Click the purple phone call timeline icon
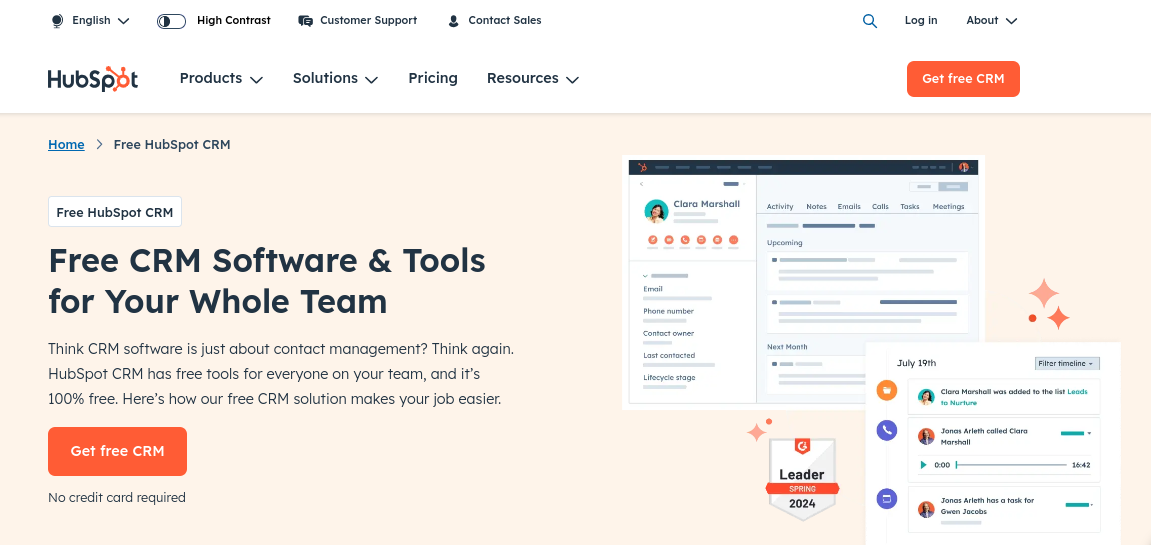Viewport: 1151px width, 545px height. [x=887, y=430]
